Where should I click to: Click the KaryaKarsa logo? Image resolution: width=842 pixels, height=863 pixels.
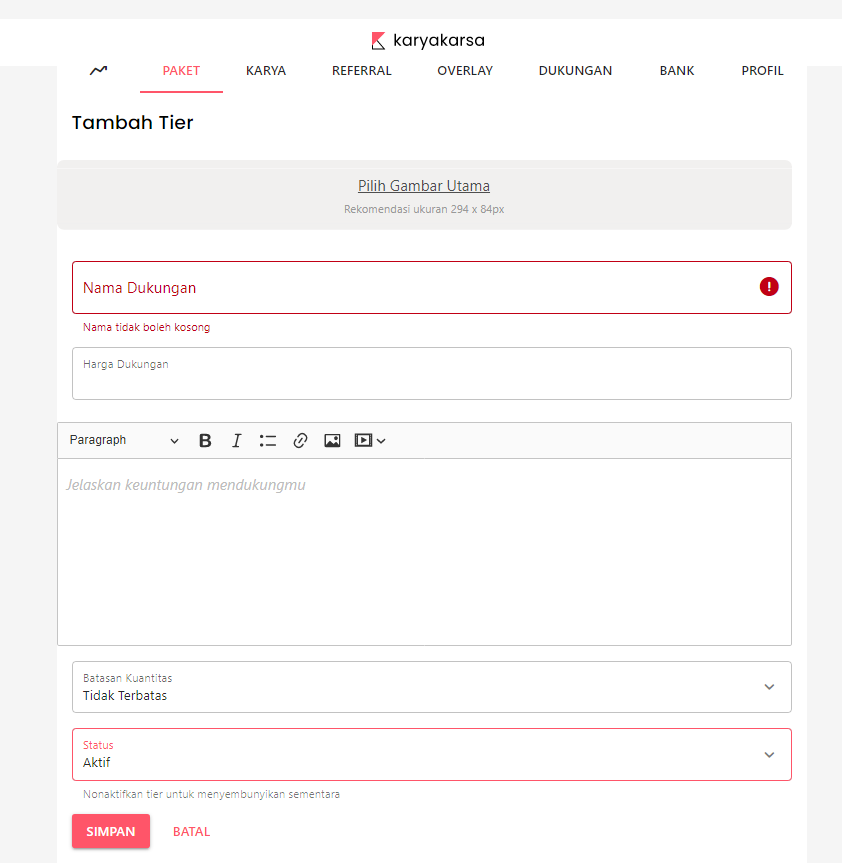pyautogui.click(x=427, y=41)
